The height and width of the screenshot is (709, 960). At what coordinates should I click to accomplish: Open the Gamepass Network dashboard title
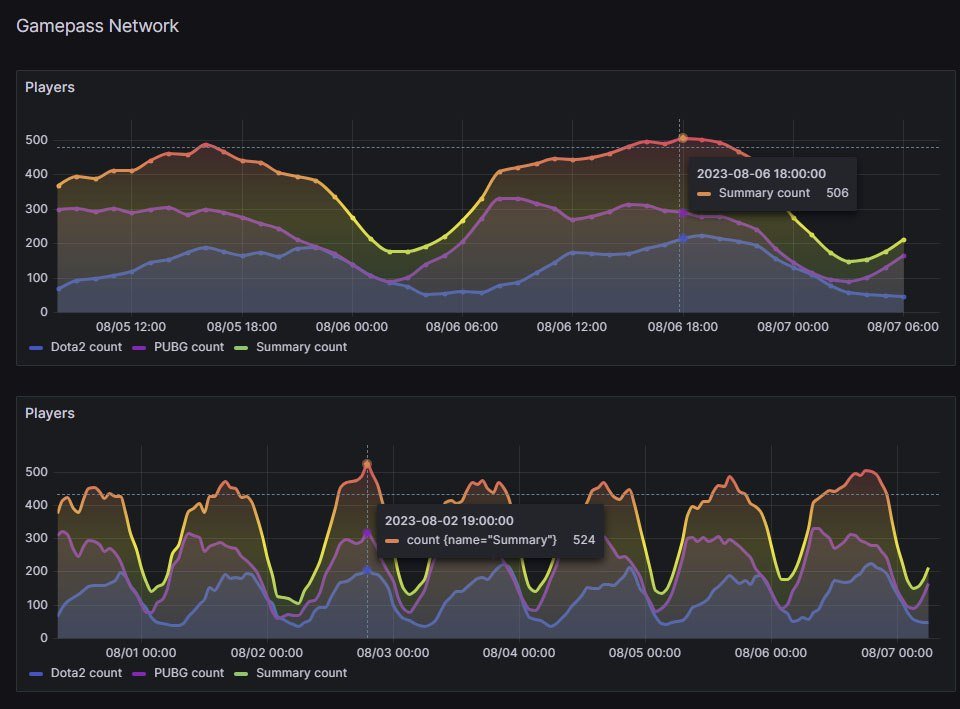[x=97, y=26]
